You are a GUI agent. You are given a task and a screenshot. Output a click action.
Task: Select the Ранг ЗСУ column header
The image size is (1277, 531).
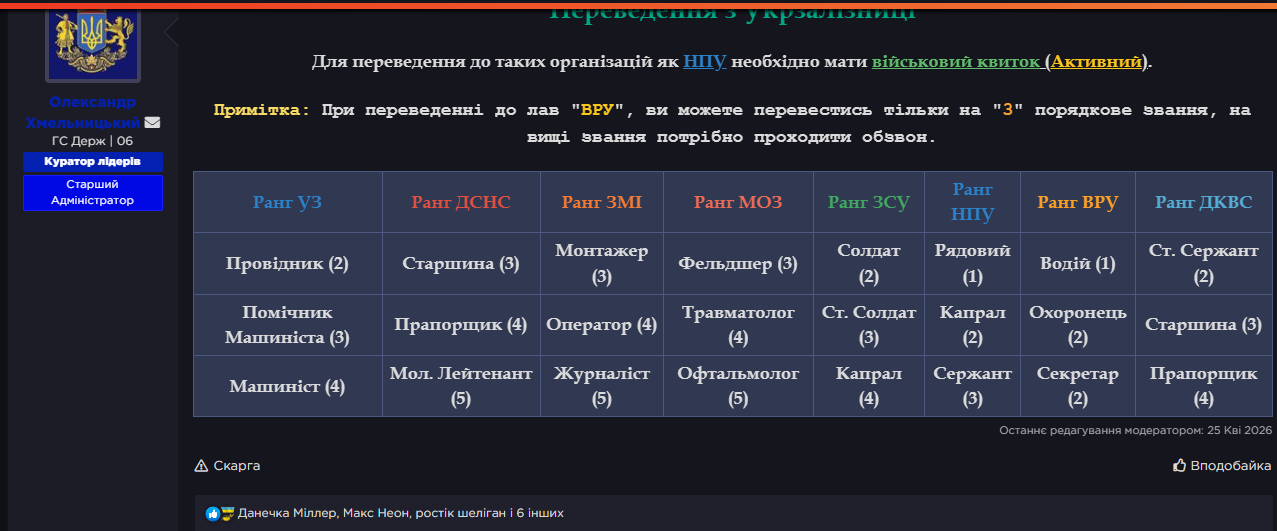pyautogui.click(x=869, y=202)
